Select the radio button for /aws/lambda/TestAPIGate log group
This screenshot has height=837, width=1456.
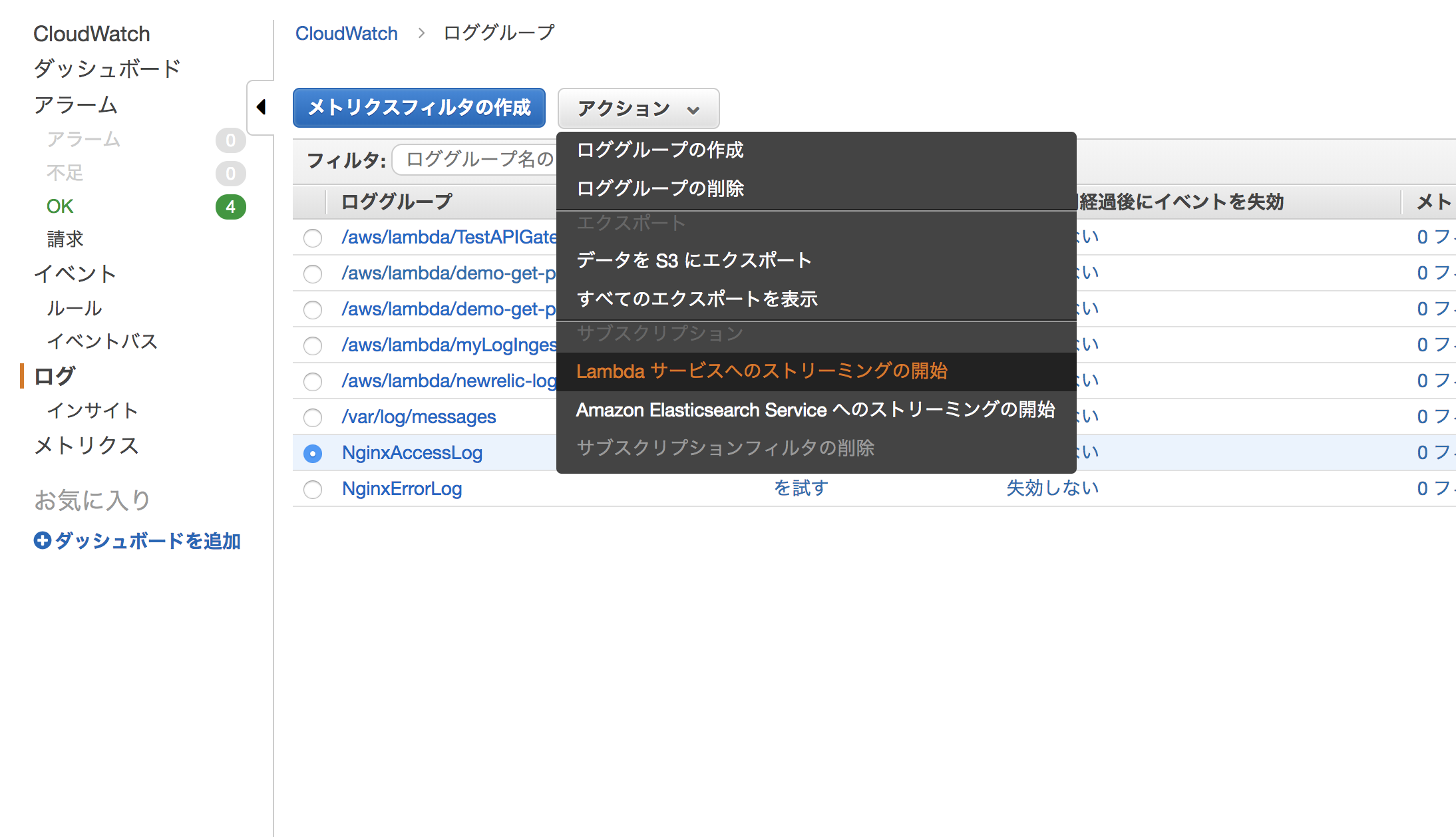[x=313, y=238]
